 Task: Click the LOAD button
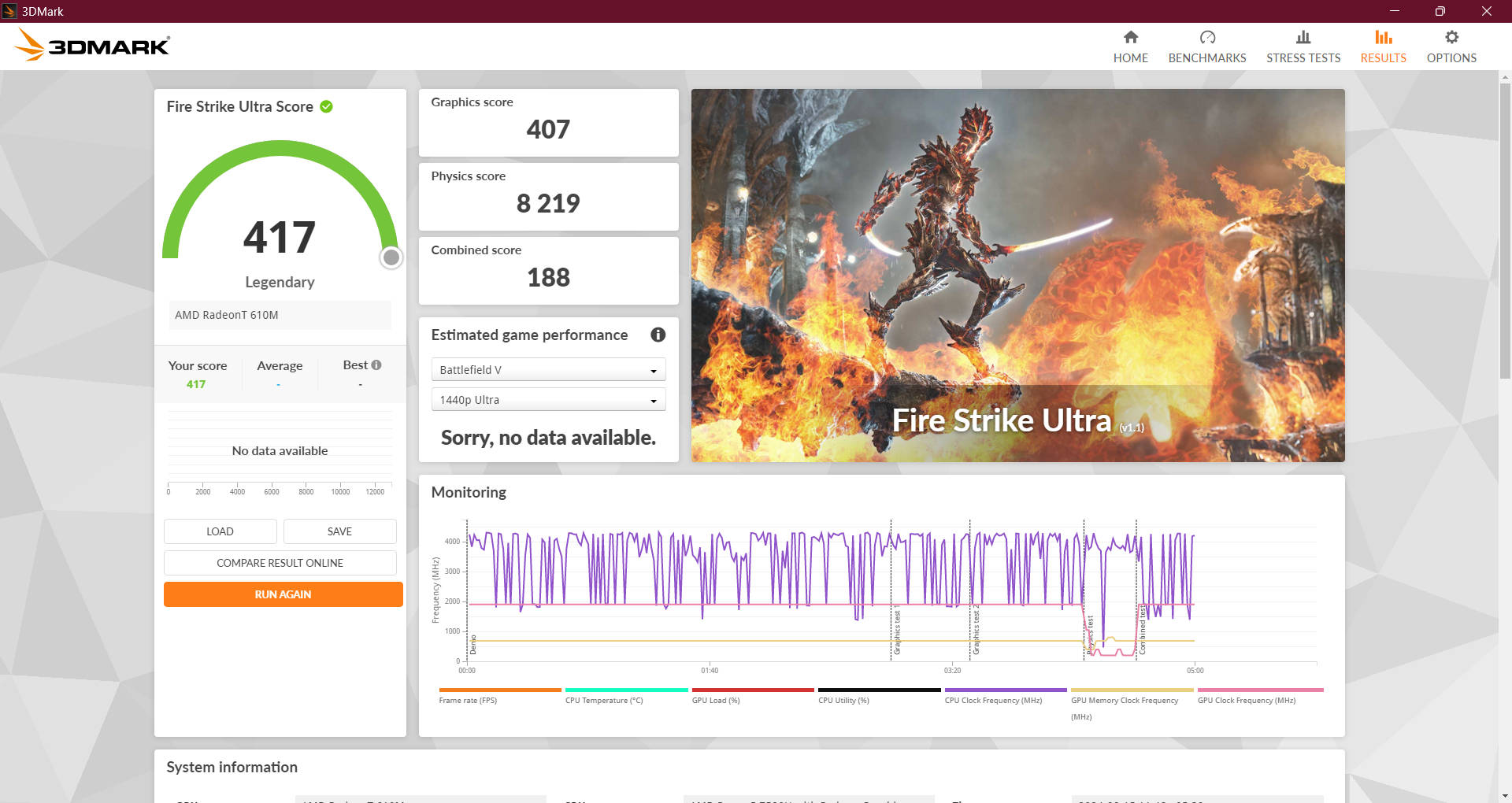(220, 531)
